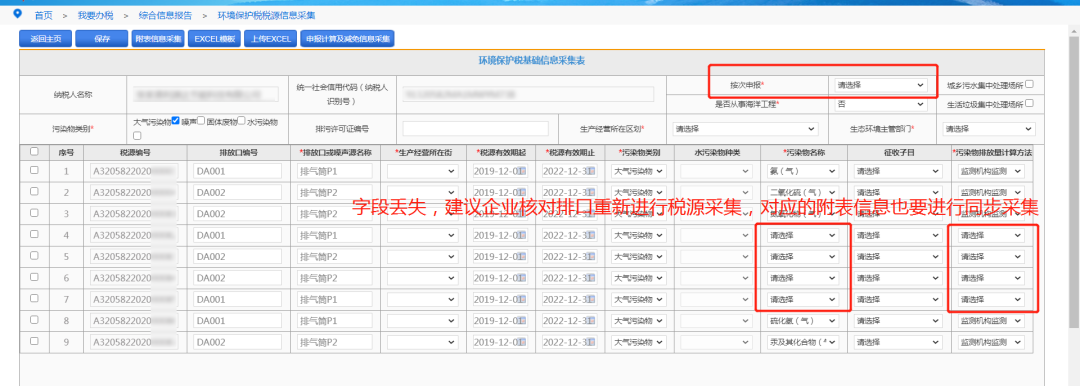
Task: Expand the 生态环境主管部门 dropdown
Action: [x=989, y=129]
